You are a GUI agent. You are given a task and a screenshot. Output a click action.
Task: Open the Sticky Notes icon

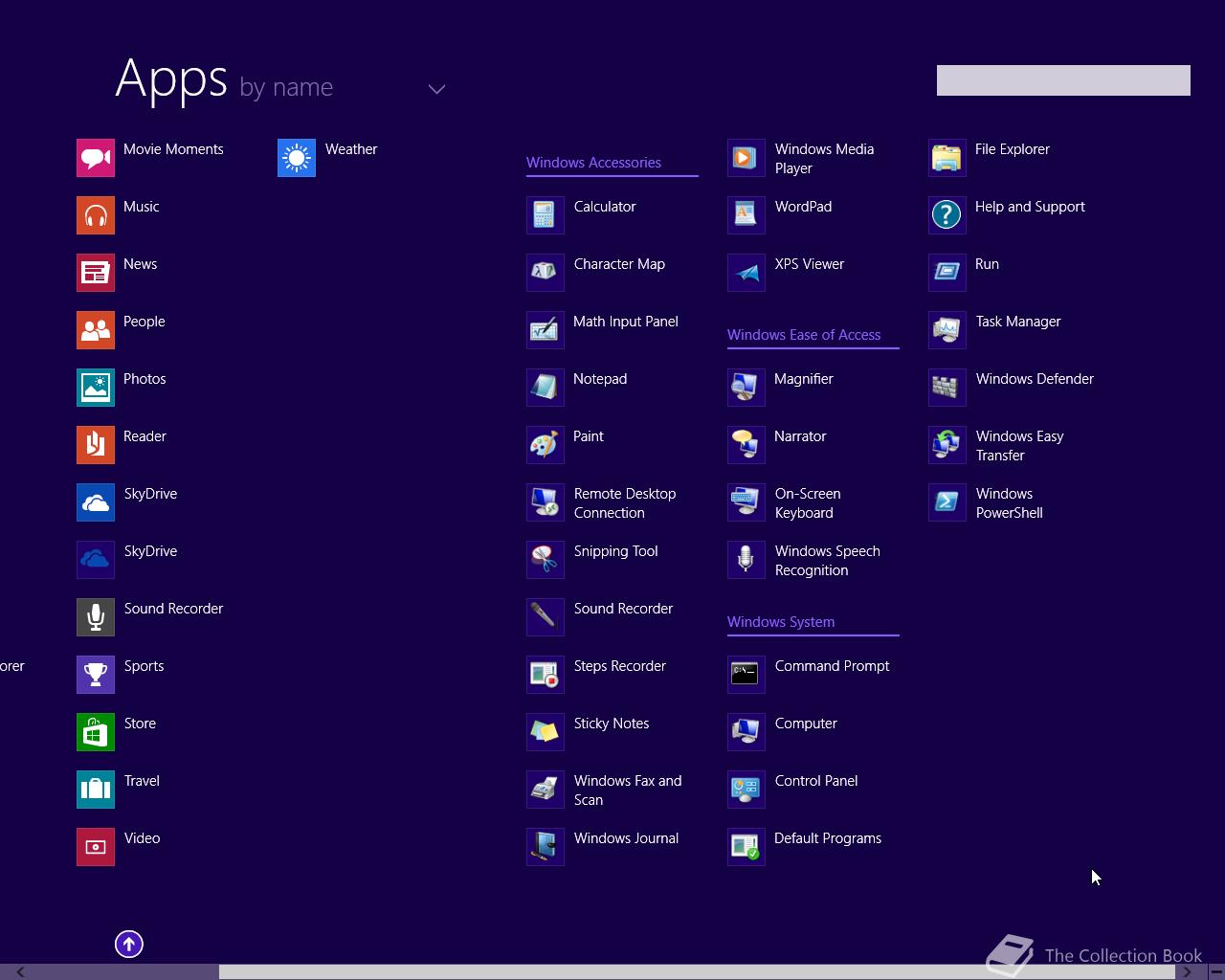[546, 732]
